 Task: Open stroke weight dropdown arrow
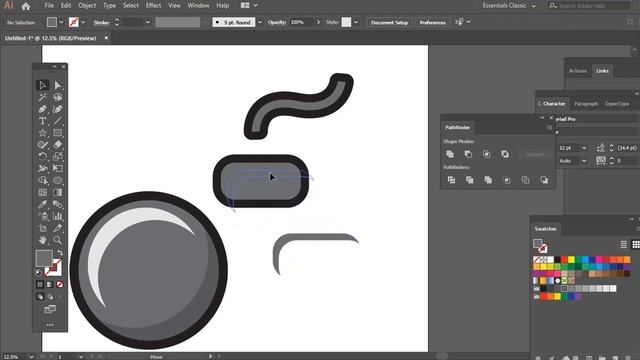click(x=147, y=22)
